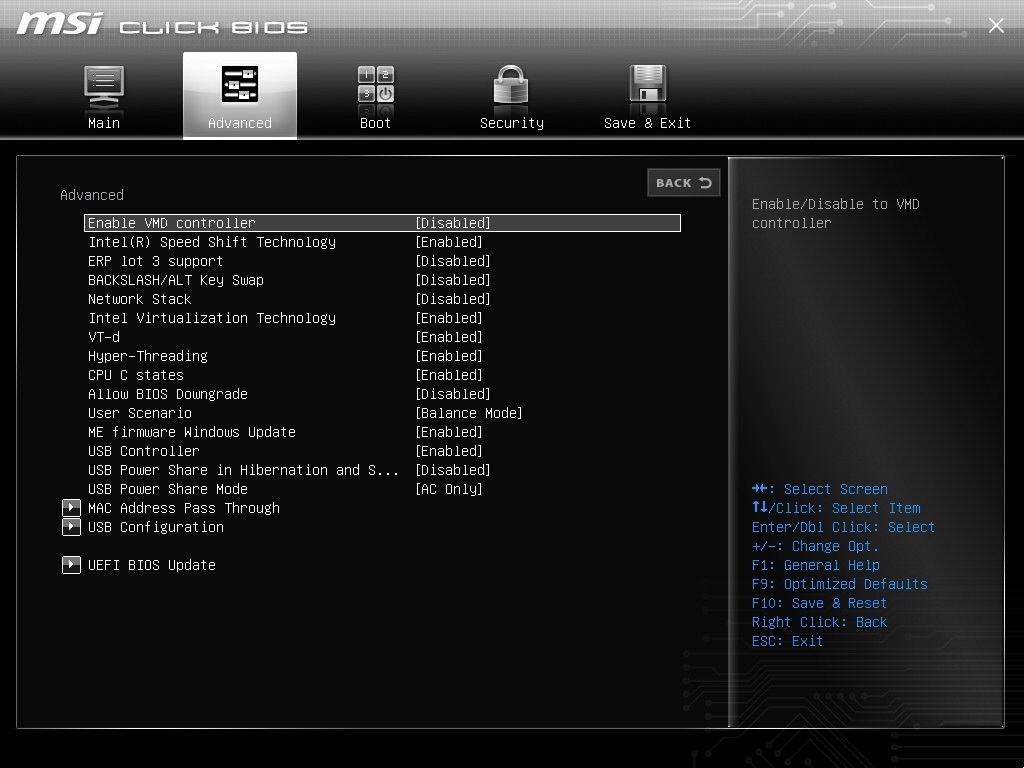Toggle Hyper-Threading Enabled value
The width and height of the screenshot is (1024, 768).
click(449, 356)
